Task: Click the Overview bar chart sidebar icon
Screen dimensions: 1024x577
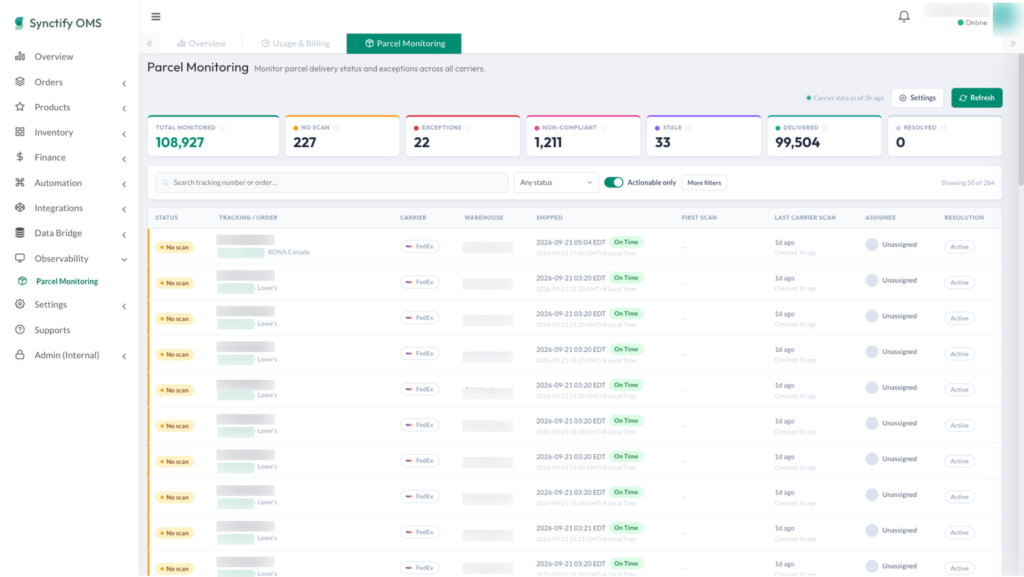Action: coord(20,56)
